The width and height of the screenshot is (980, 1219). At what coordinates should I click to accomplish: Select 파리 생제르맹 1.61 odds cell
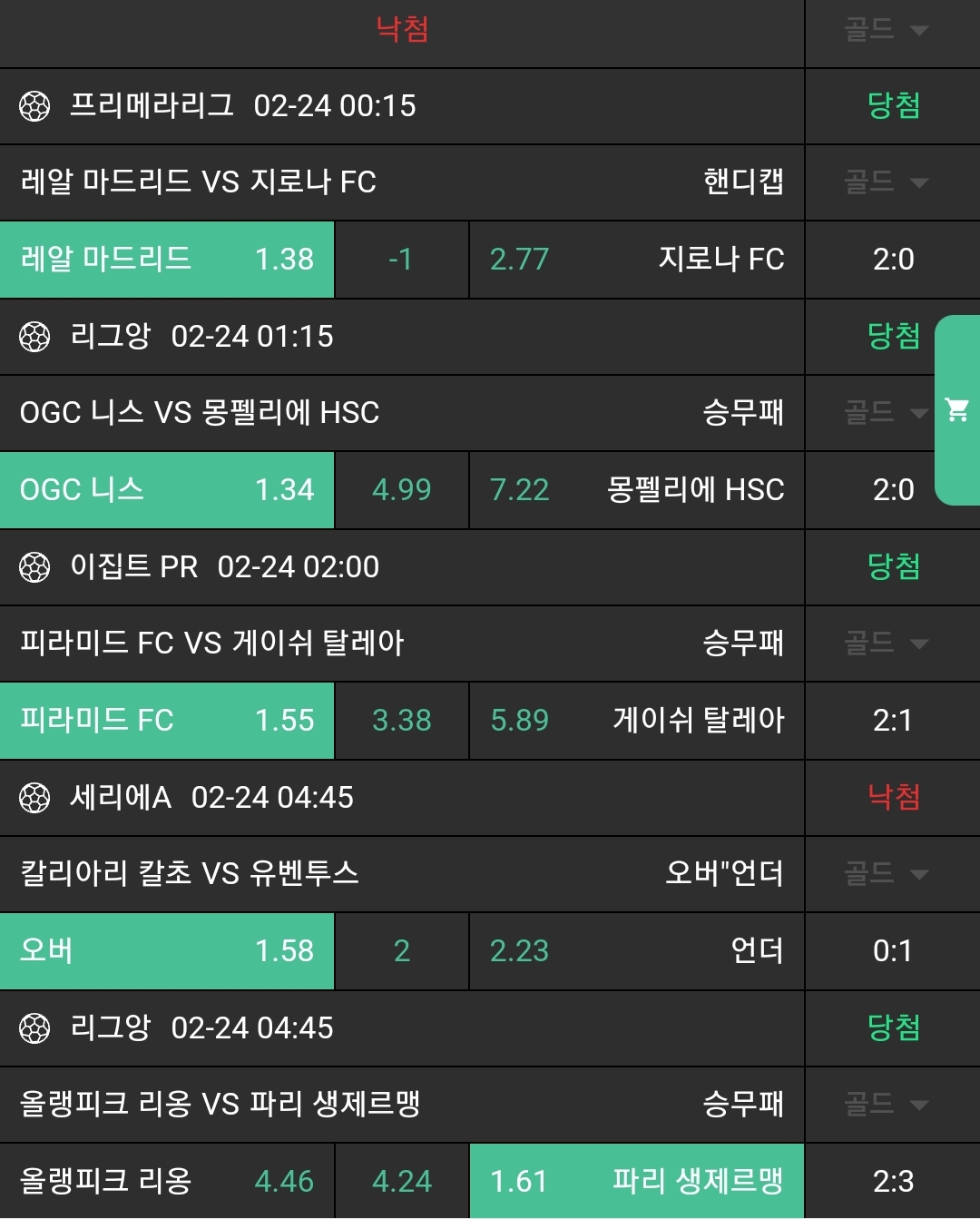click(636, 1181)
